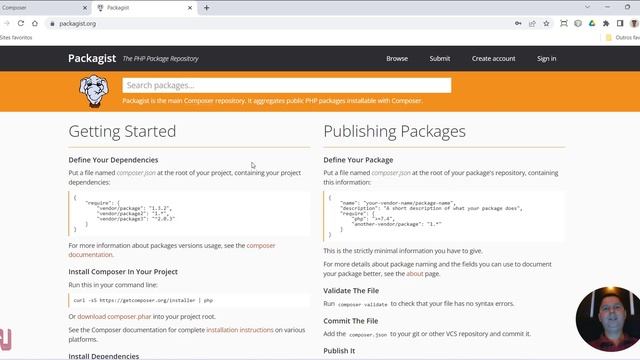Open composer.json link under Define Your Package
Screen dimensions: 640x360
[x=391, y=173]
